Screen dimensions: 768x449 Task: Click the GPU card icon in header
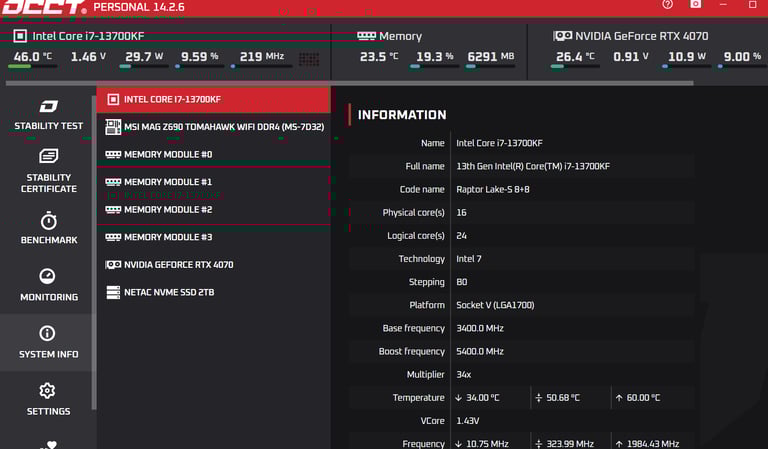click(x=562, y=36)
